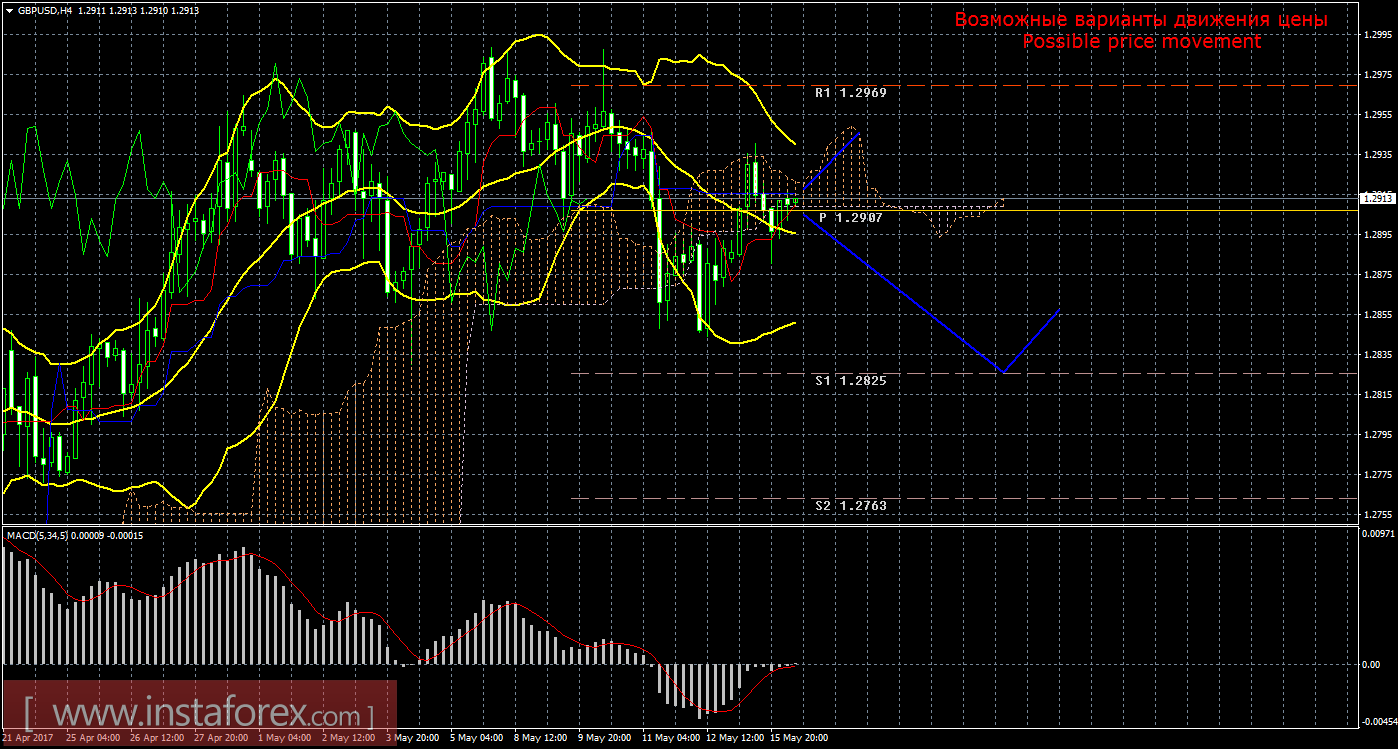Image resolution: width=1398 pixels, height=749 pixels.
Task: Click price axis value 1.2955
Action: [1378, 115]
